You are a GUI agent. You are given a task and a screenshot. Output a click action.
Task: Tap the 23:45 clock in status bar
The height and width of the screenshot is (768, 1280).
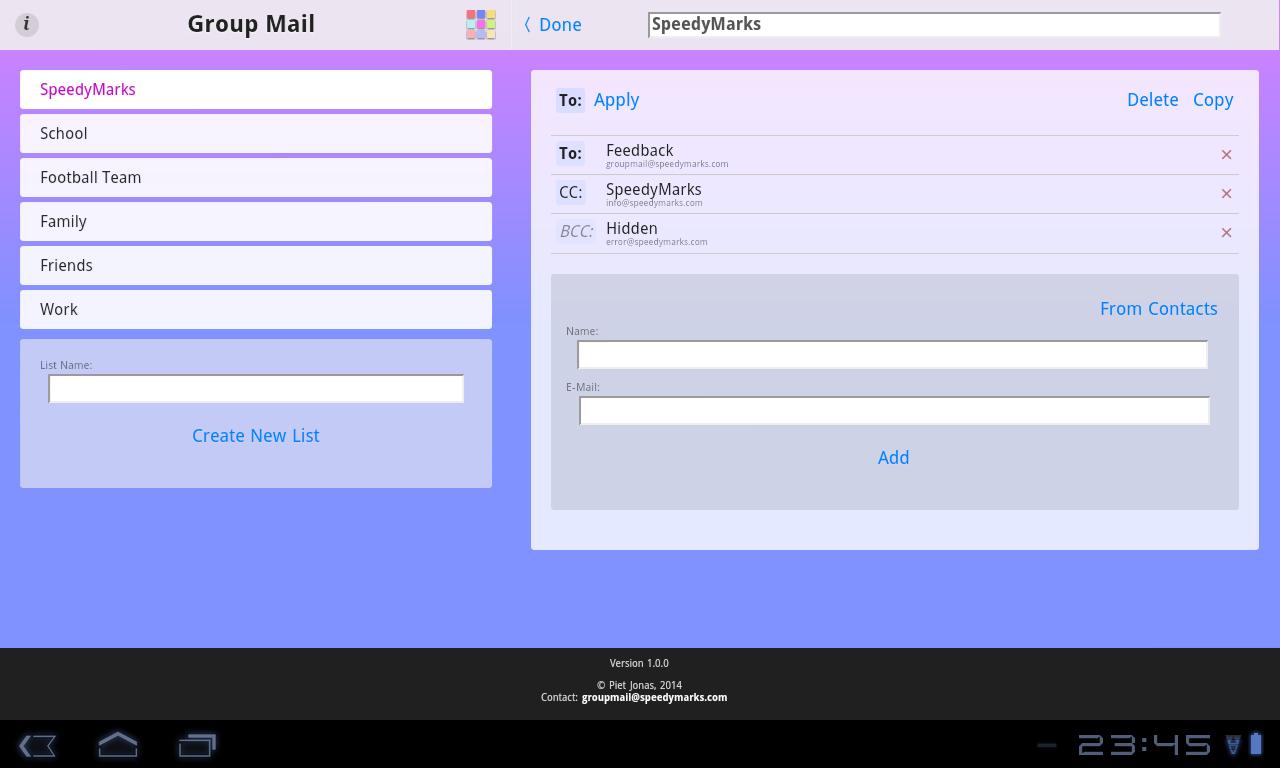tap(1145, 745)
